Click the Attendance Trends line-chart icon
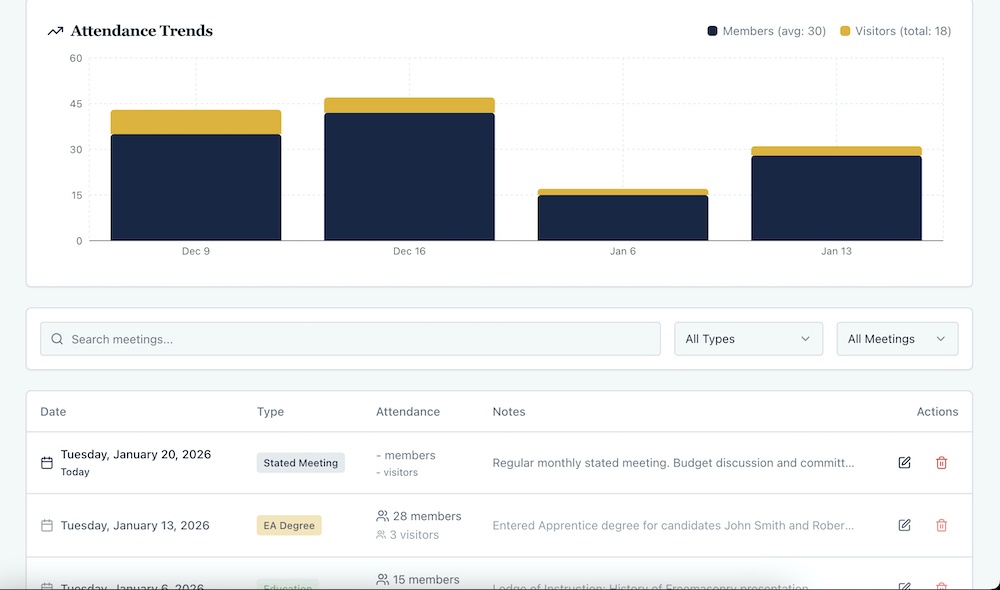 pos(55,31)
